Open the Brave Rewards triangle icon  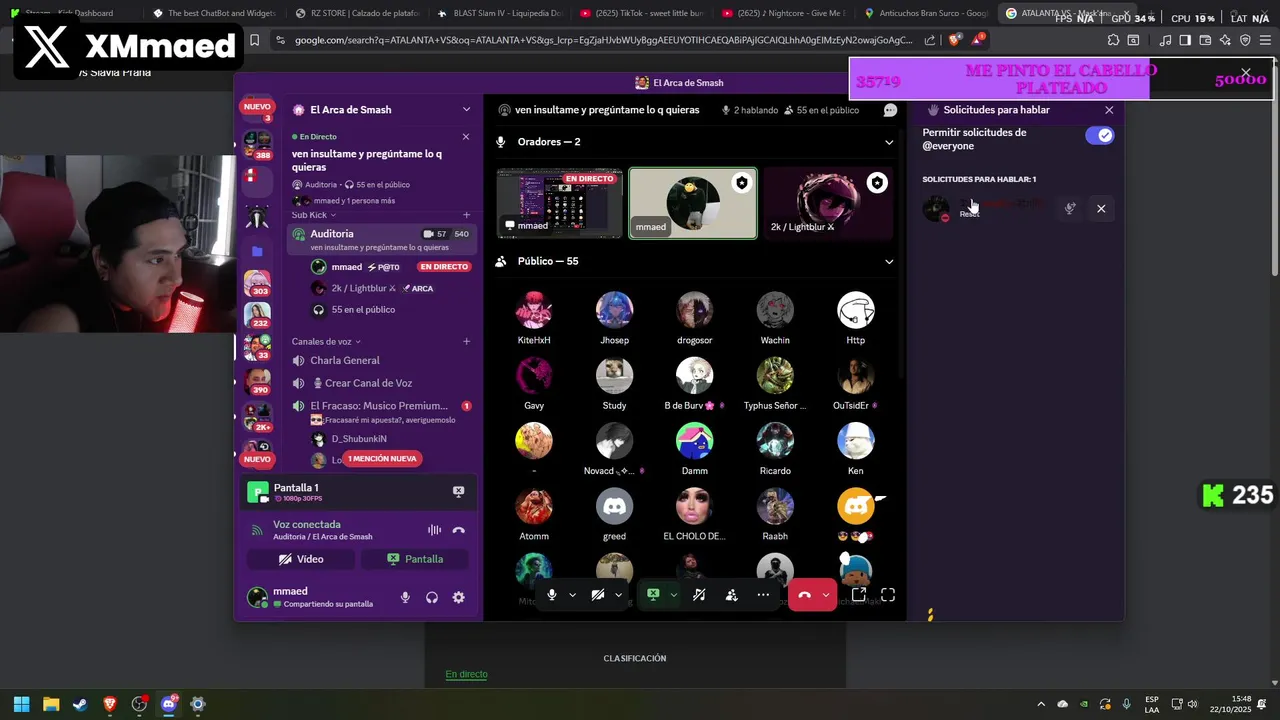[979, 40]
